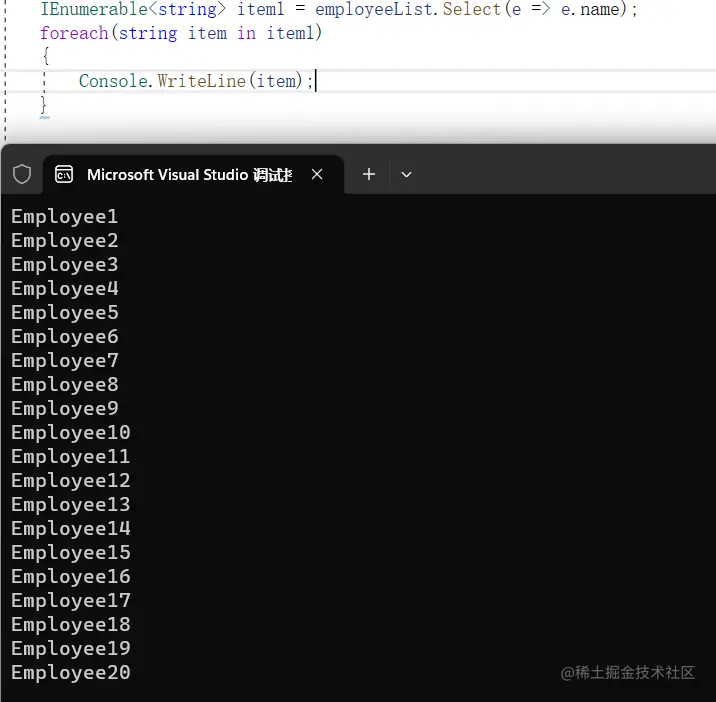Click the Employee1 output line
Viewport: 716px width, 702px height.
[x=64, y=216]
